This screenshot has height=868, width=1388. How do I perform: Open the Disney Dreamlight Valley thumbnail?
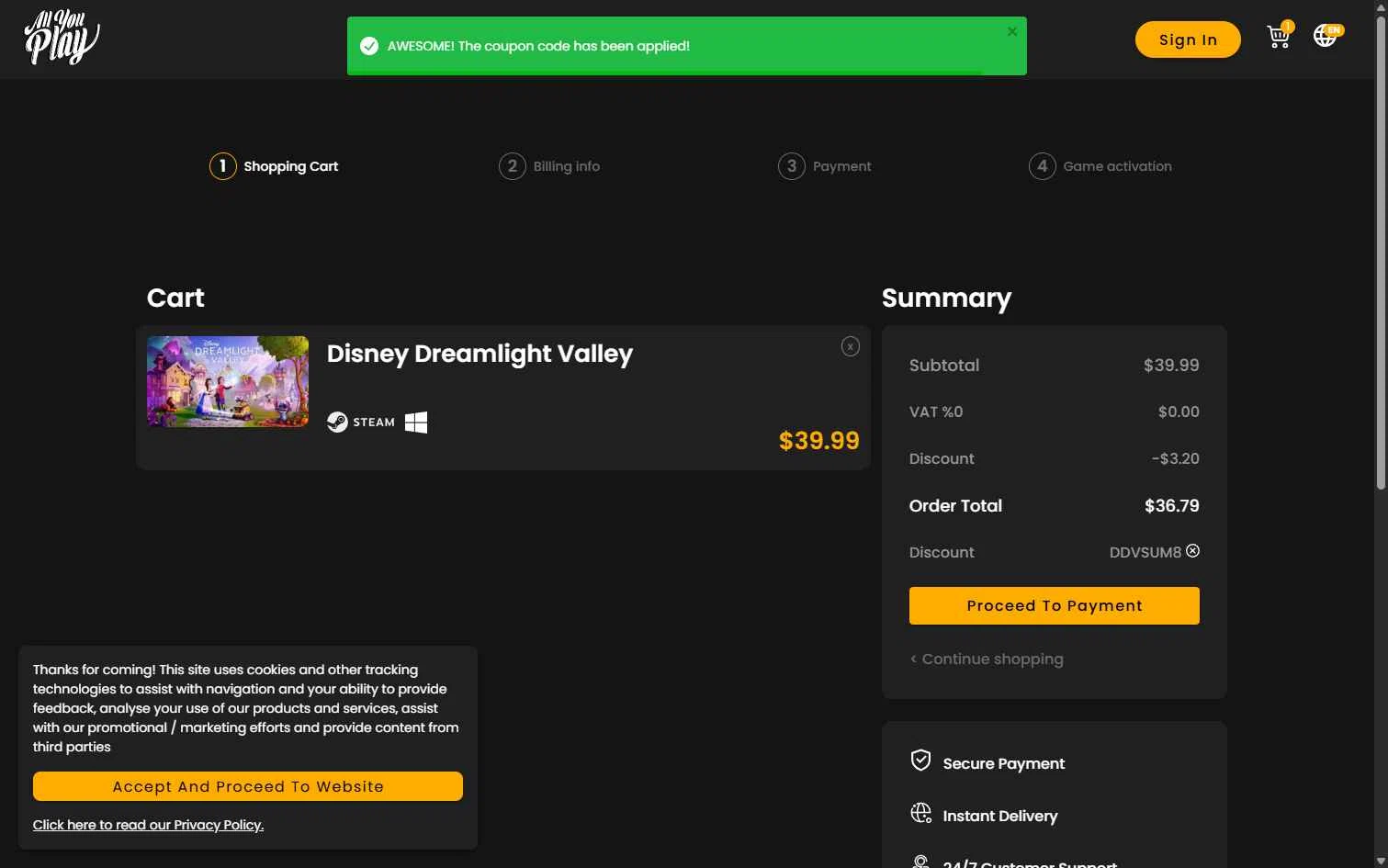pos(228,381)
